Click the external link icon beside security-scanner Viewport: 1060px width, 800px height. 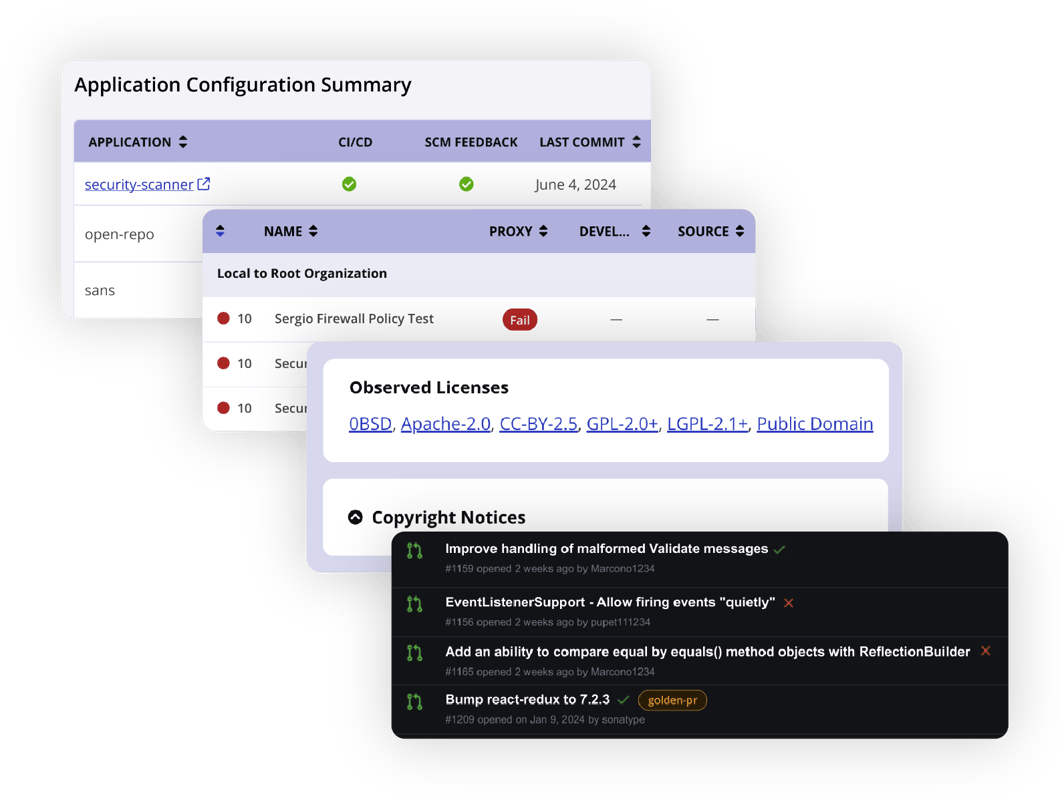tap(203, 184)
